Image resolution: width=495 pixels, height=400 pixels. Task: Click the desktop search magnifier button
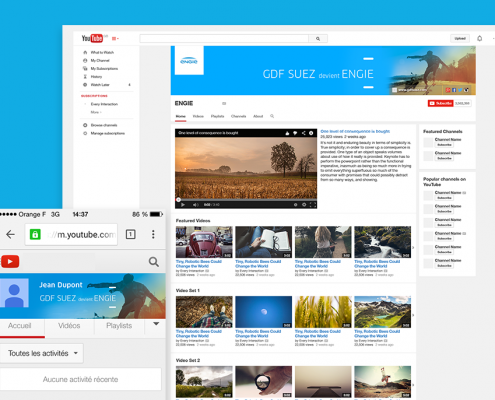tap(318, 39)
